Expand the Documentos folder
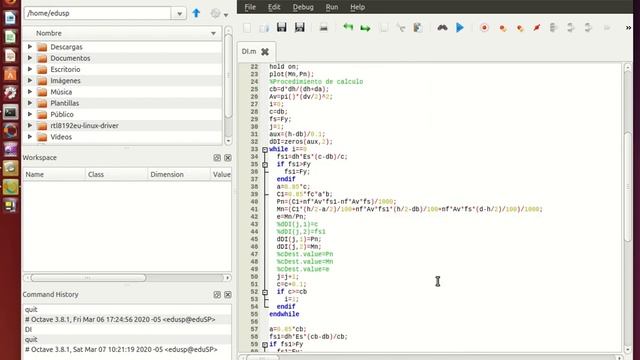 point(30,58)
